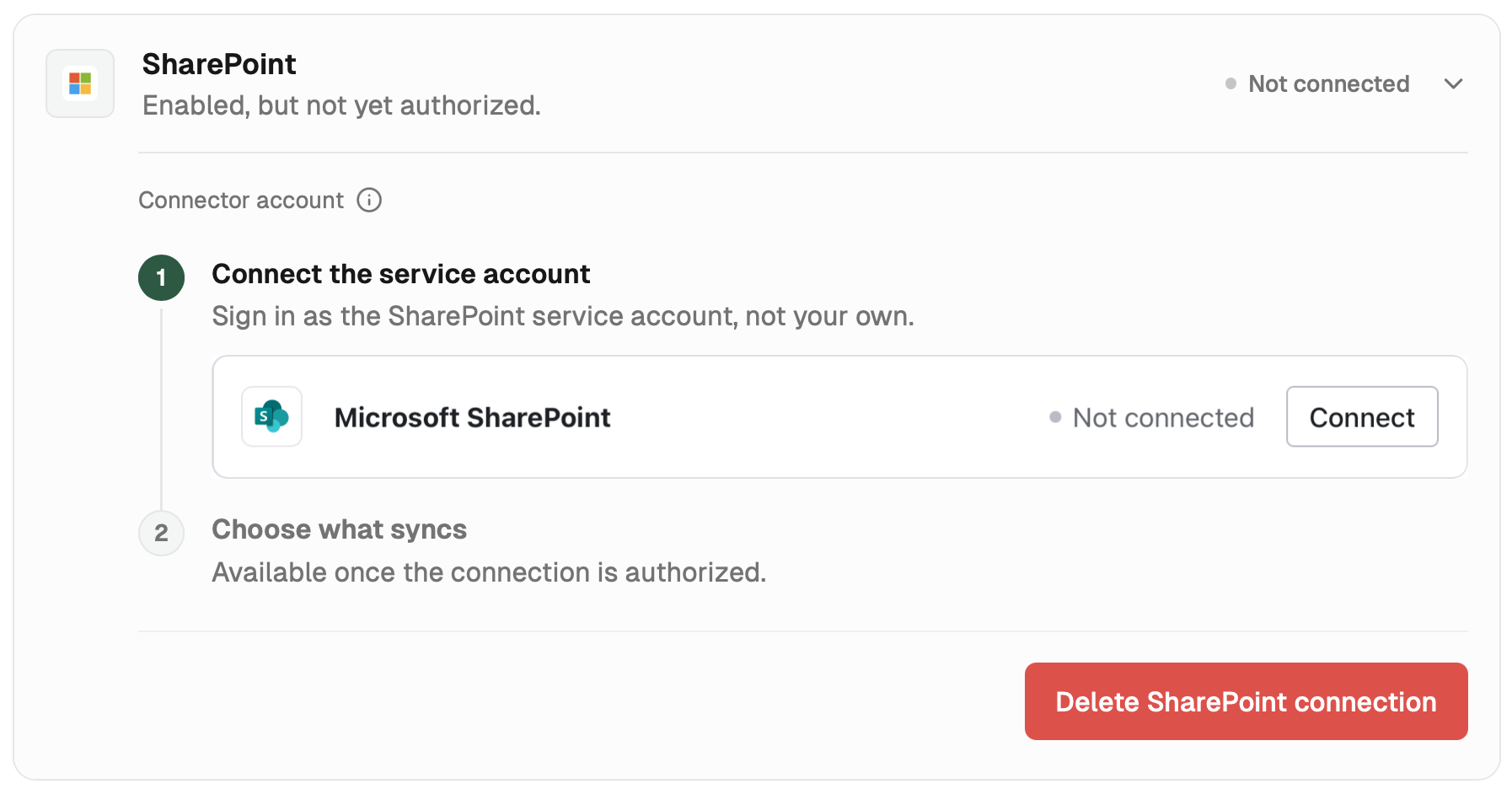The height and width of the screenshot is (789, 1512).
Task: Click the 'Microsoft SharePoint' row label
Action: (472, 417)
